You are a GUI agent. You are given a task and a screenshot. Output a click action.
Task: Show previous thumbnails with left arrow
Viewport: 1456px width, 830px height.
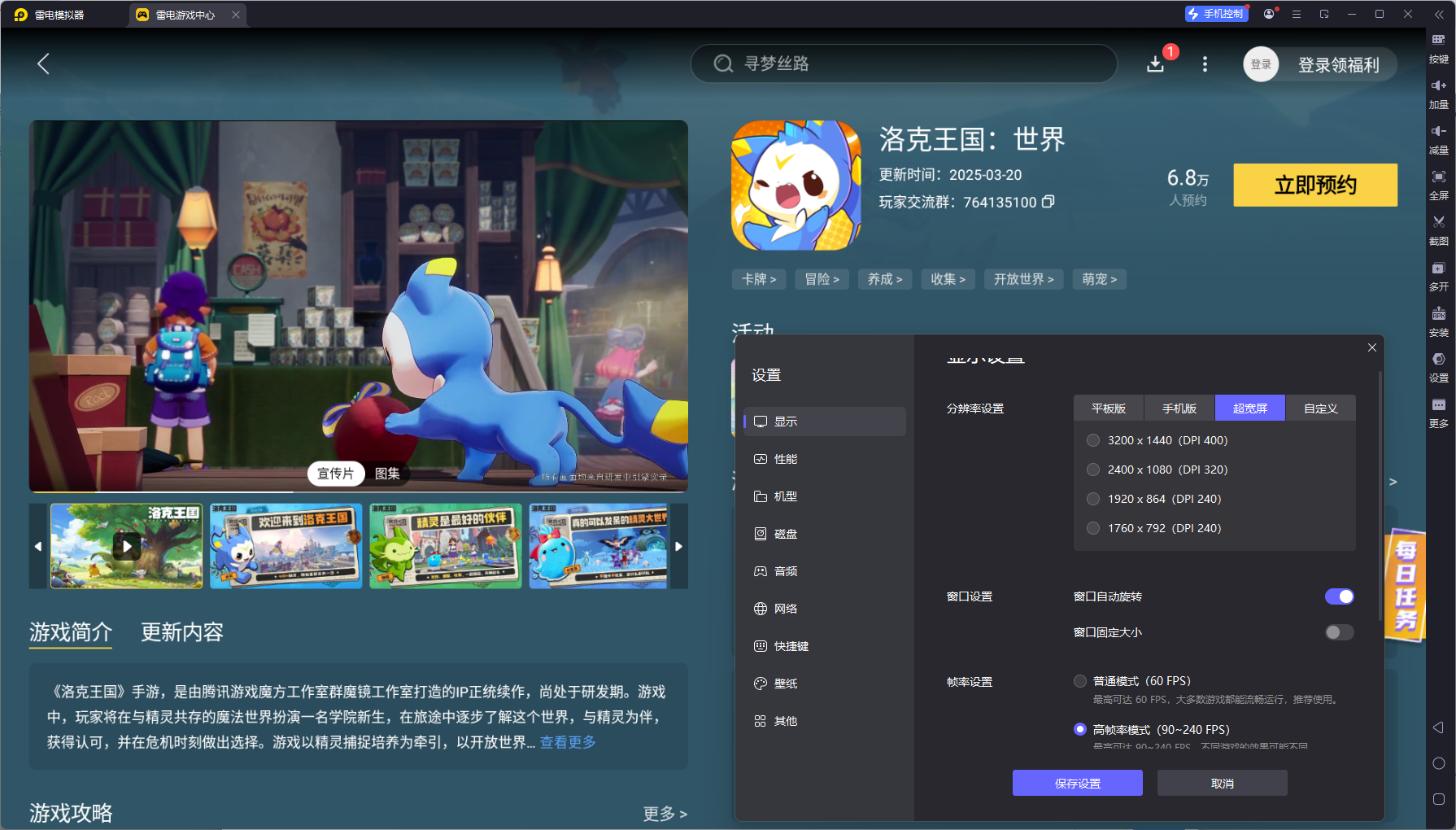[x=38, y=546]
